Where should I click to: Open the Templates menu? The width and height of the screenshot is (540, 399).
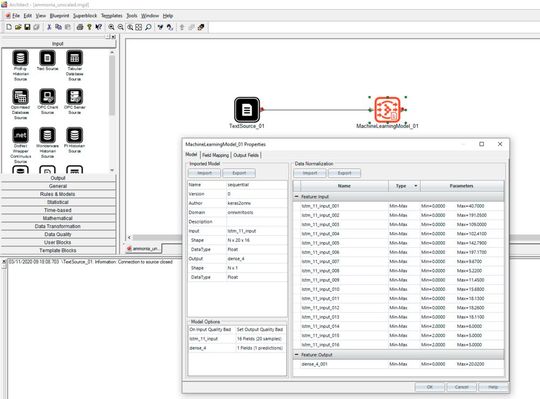tap(112, 15)
